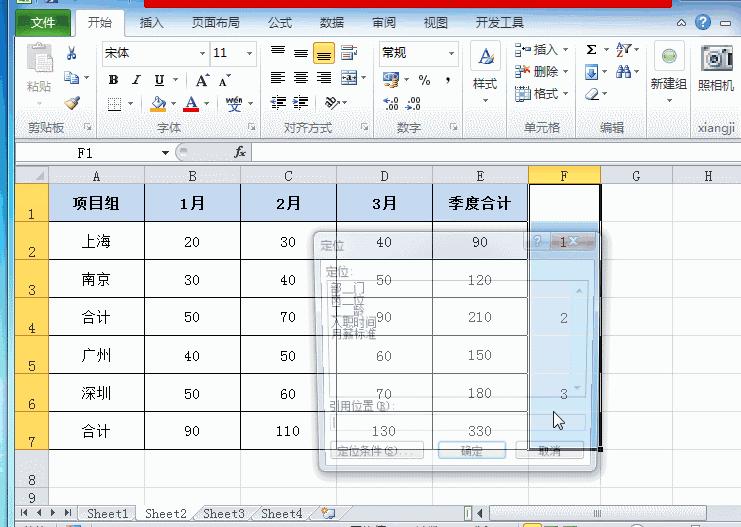Viewport: 741px width, 527px height.
Task: Switch to 插入 ribbon tab
Action: pos(152,23)
